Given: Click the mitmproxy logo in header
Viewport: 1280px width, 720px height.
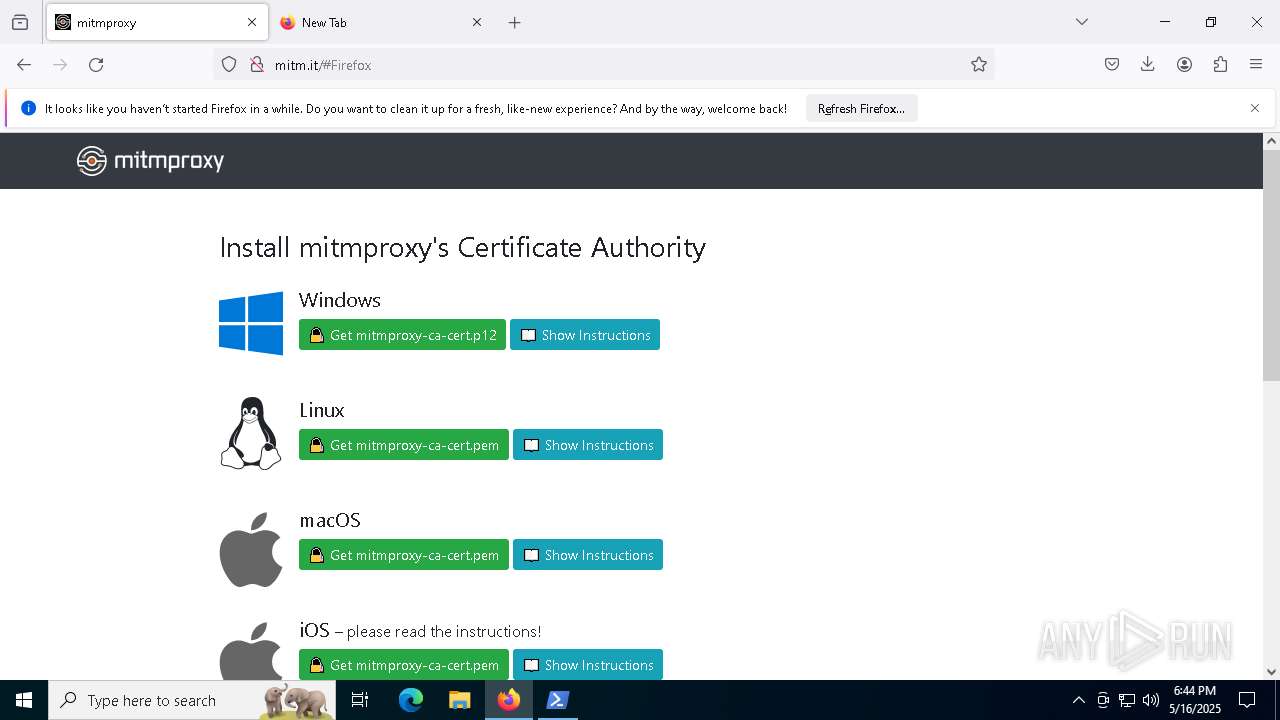Looking at the screenshot, I should coord(150,161).
